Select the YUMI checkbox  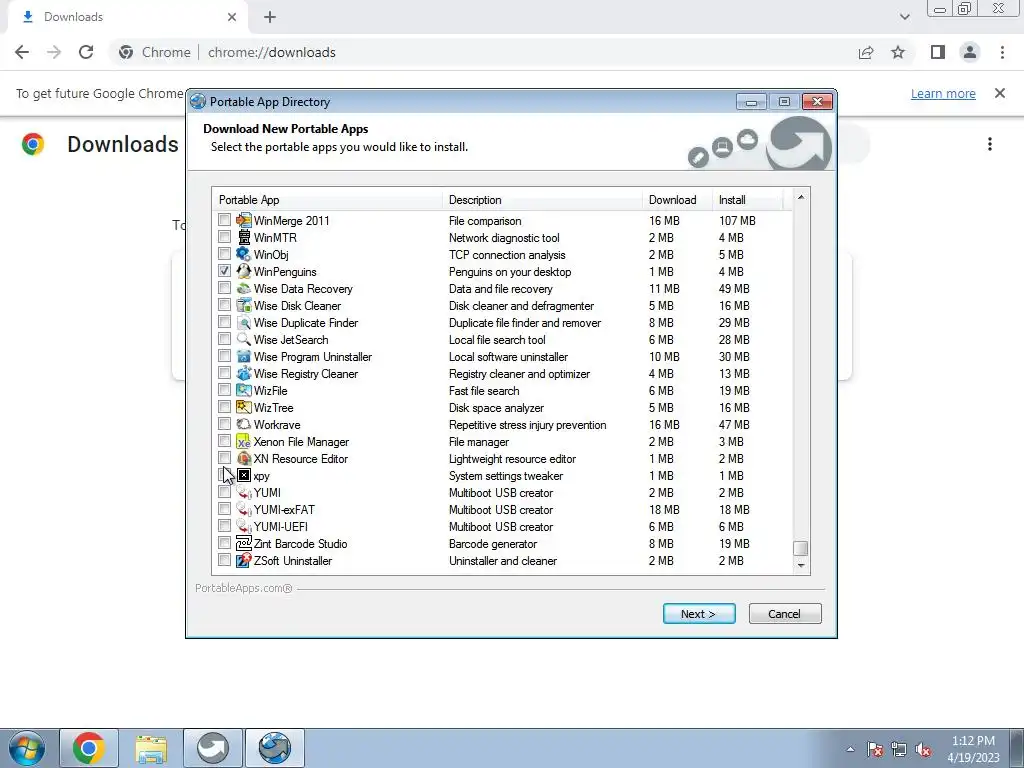click(x=225, y=491)
